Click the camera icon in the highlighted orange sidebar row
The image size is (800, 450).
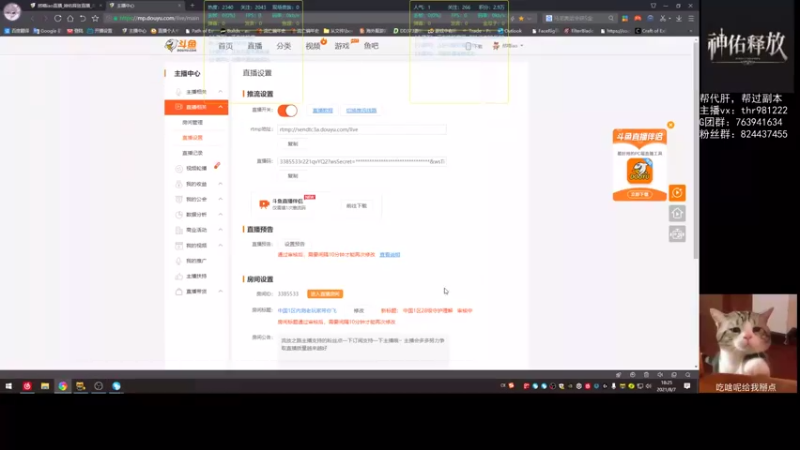pos(179,107)
